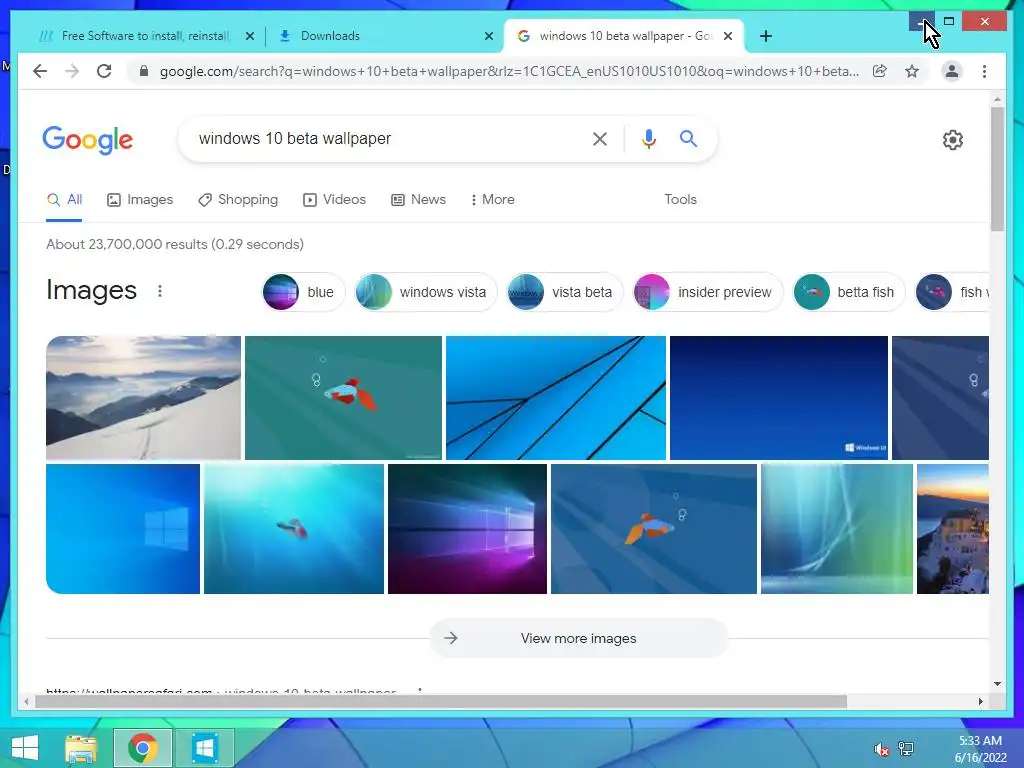The image size is (1024, 768).
Task: Expand the More search categories
Action: [492, 200]
